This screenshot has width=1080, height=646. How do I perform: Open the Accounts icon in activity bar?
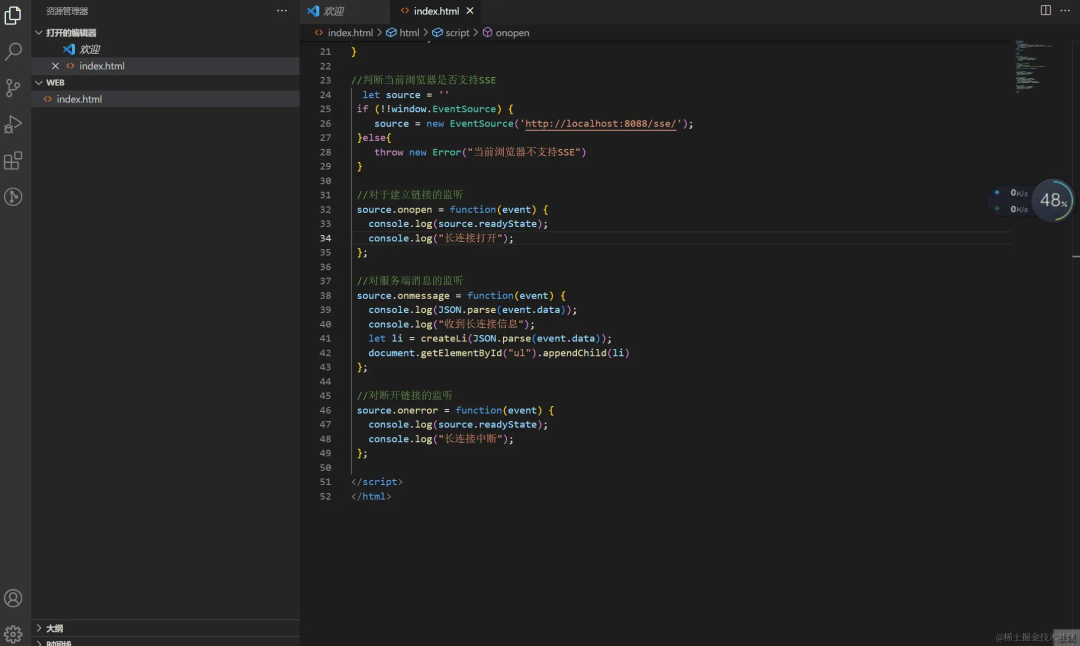[13, 598]
